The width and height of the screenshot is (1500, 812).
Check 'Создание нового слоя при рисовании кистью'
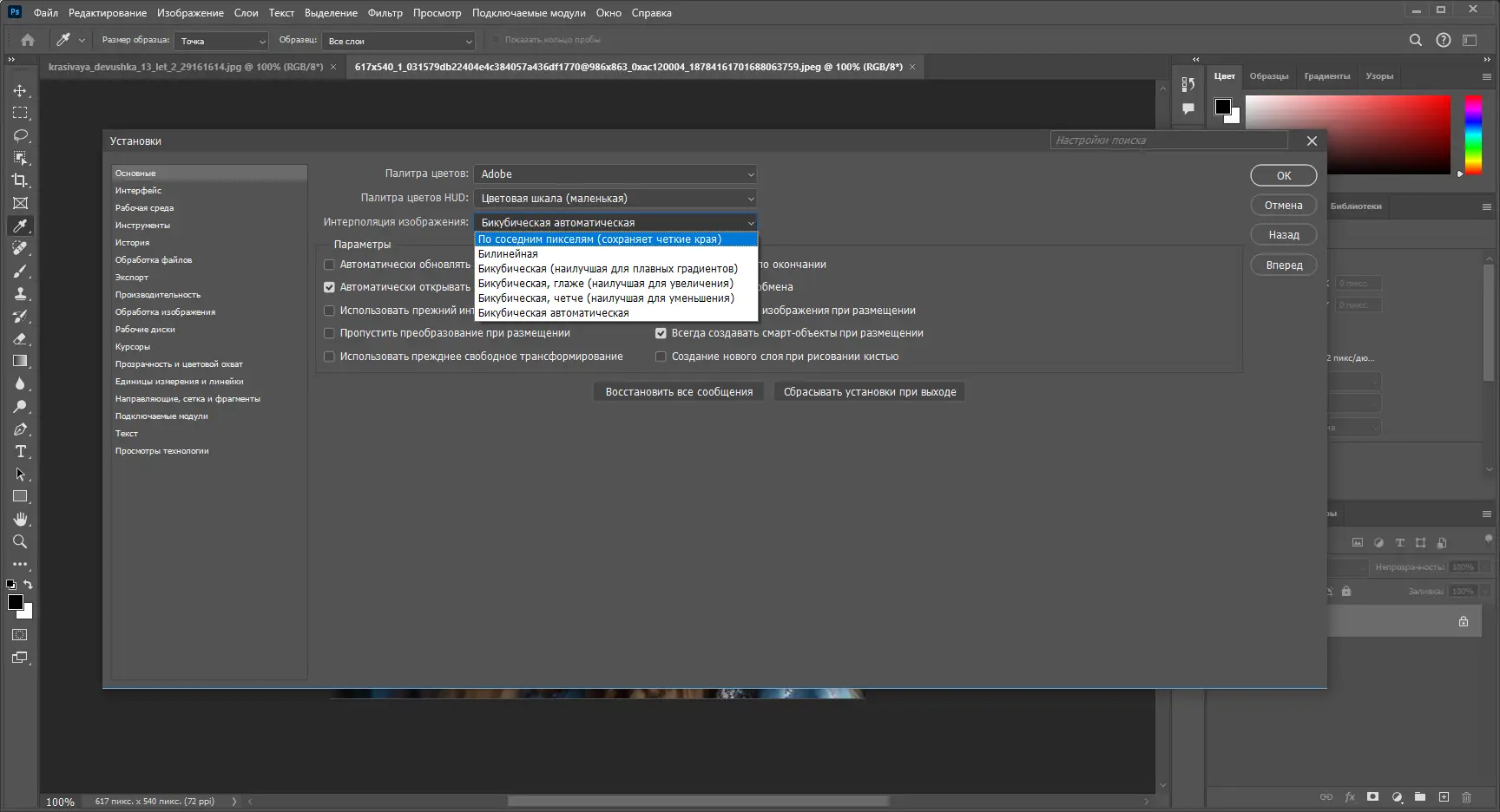coord(661,357)
